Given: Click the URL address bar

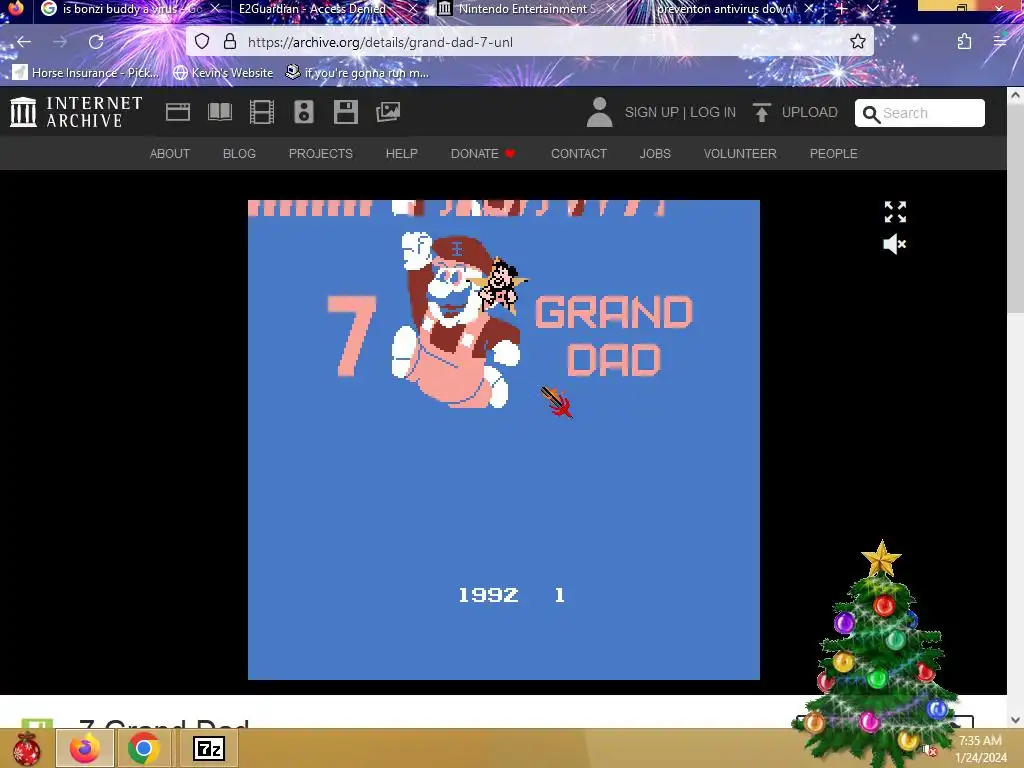Looking at the screenshot, I should [529, 42].
